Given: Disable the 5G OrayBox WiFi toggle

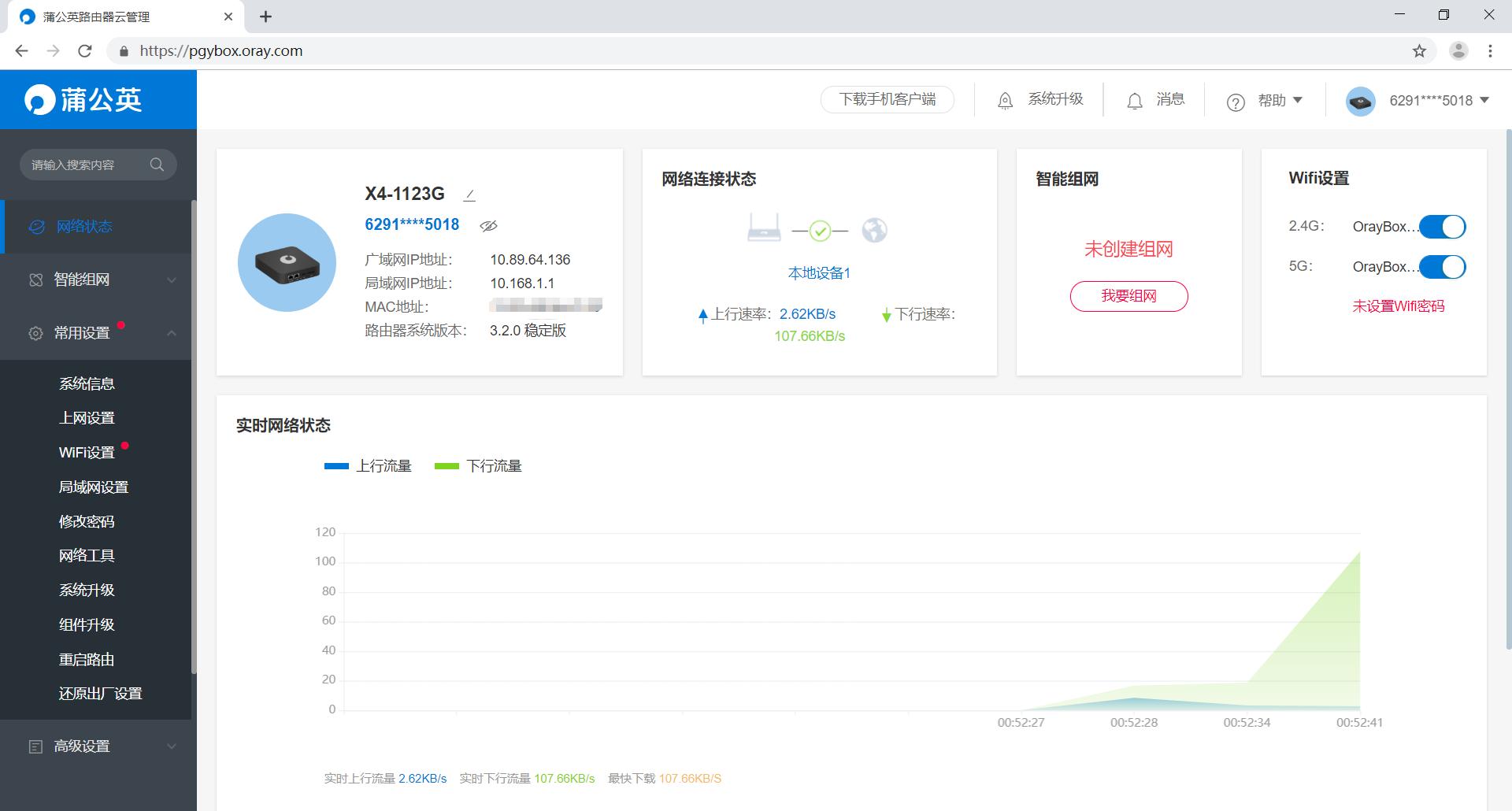Looking at the screenshot, I should 1443,267.
